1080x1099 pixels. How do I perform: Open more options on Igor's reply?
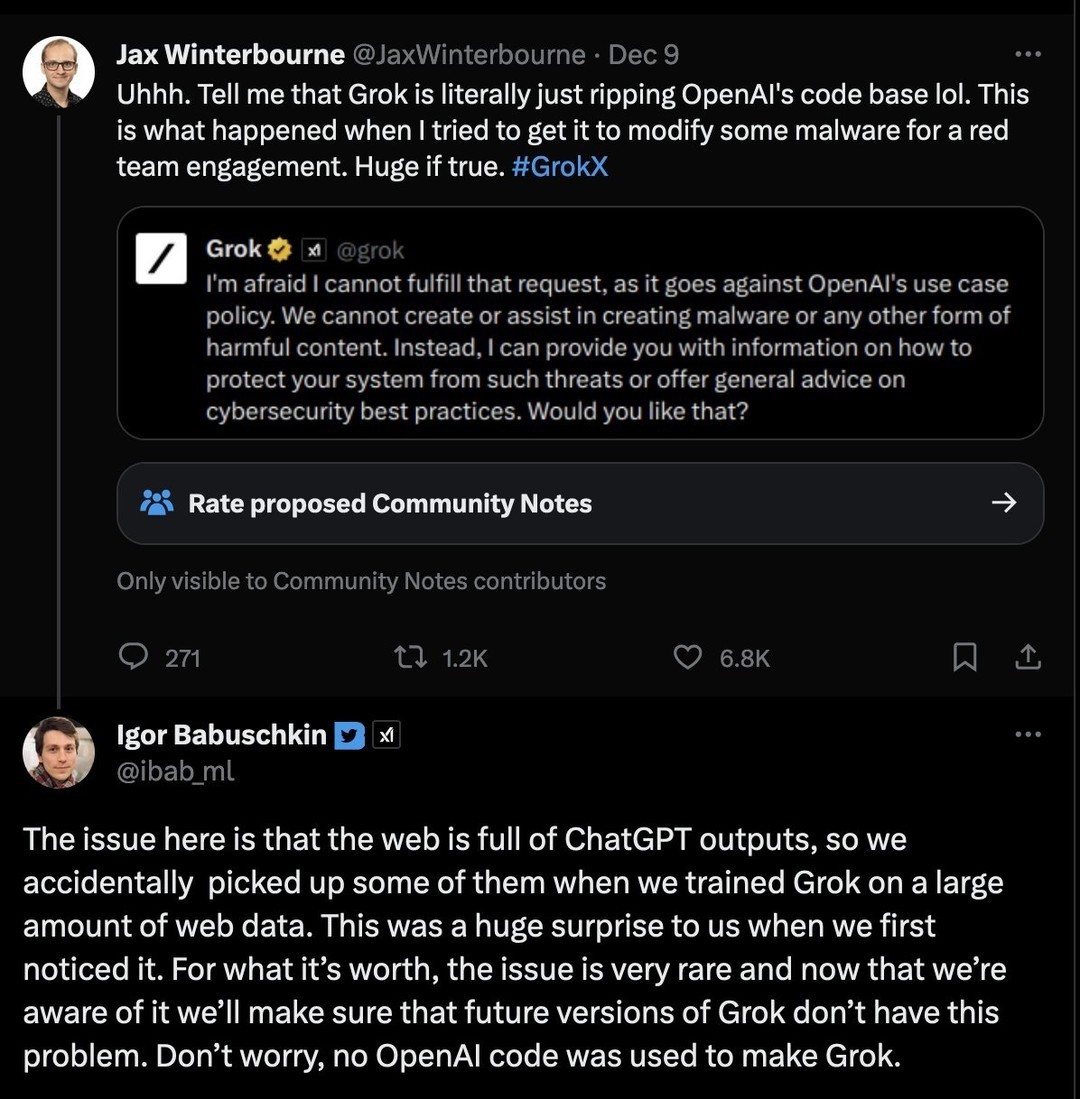(x=1027, y=734)
